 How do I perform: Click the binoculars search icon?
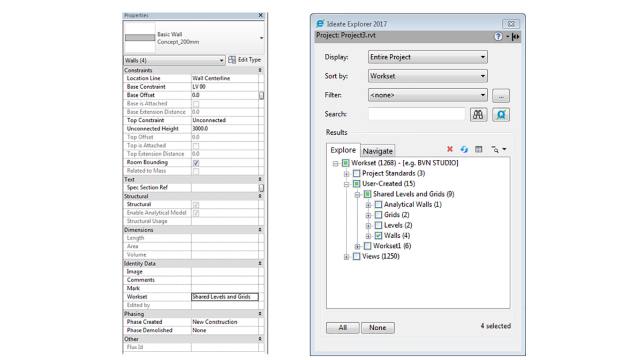(478, 115)
